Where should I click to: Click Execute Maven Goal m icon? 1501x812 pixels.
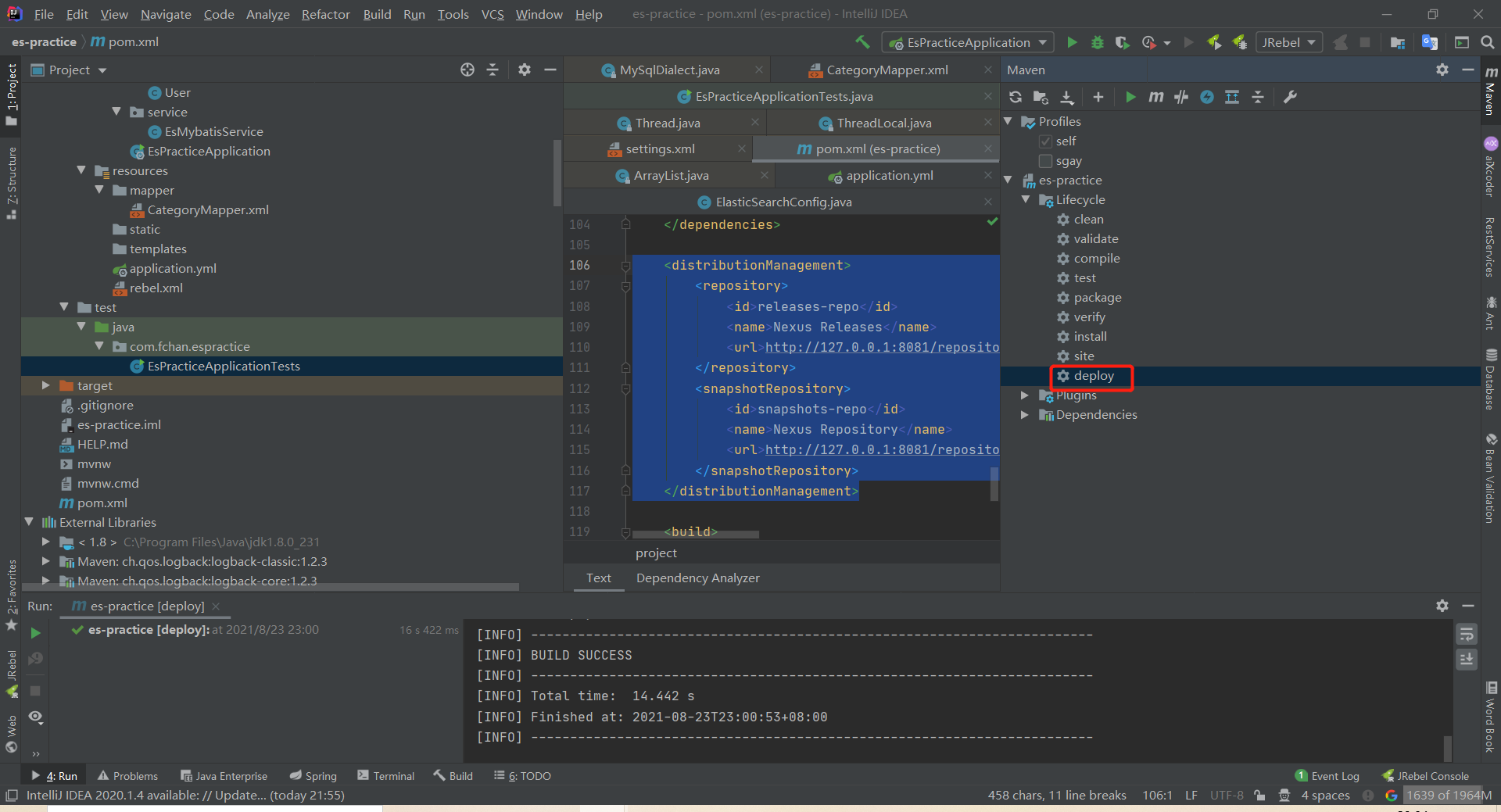coord(1155,97)
